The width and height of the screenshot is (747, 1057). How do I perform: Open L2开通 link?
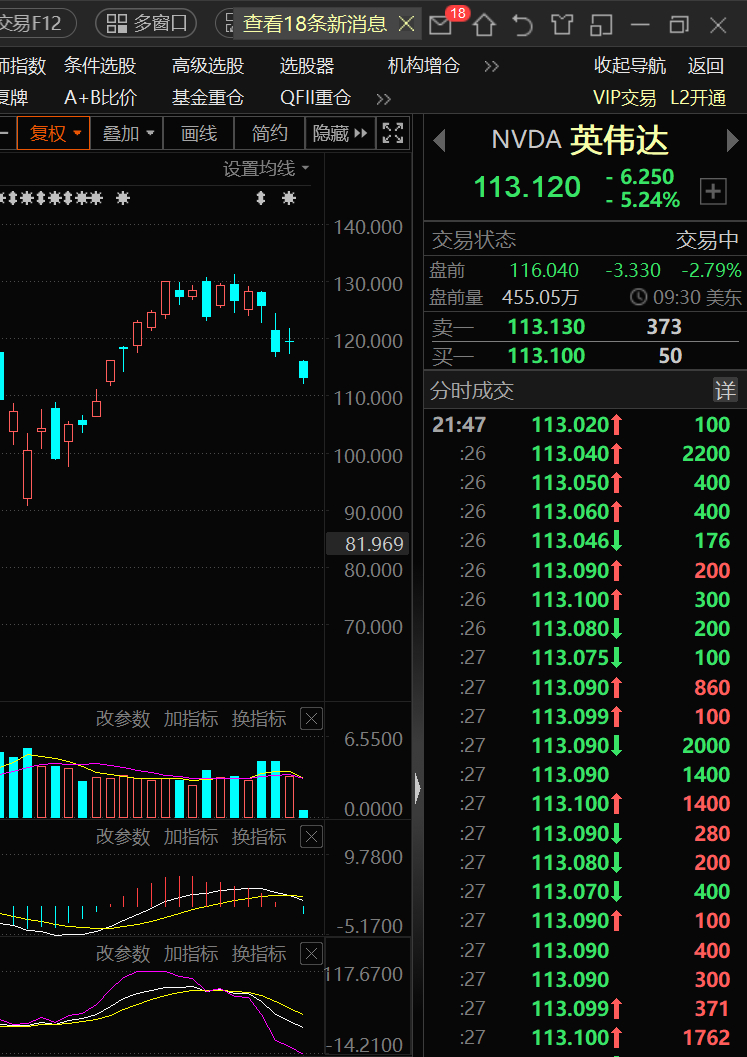[698, 98]
